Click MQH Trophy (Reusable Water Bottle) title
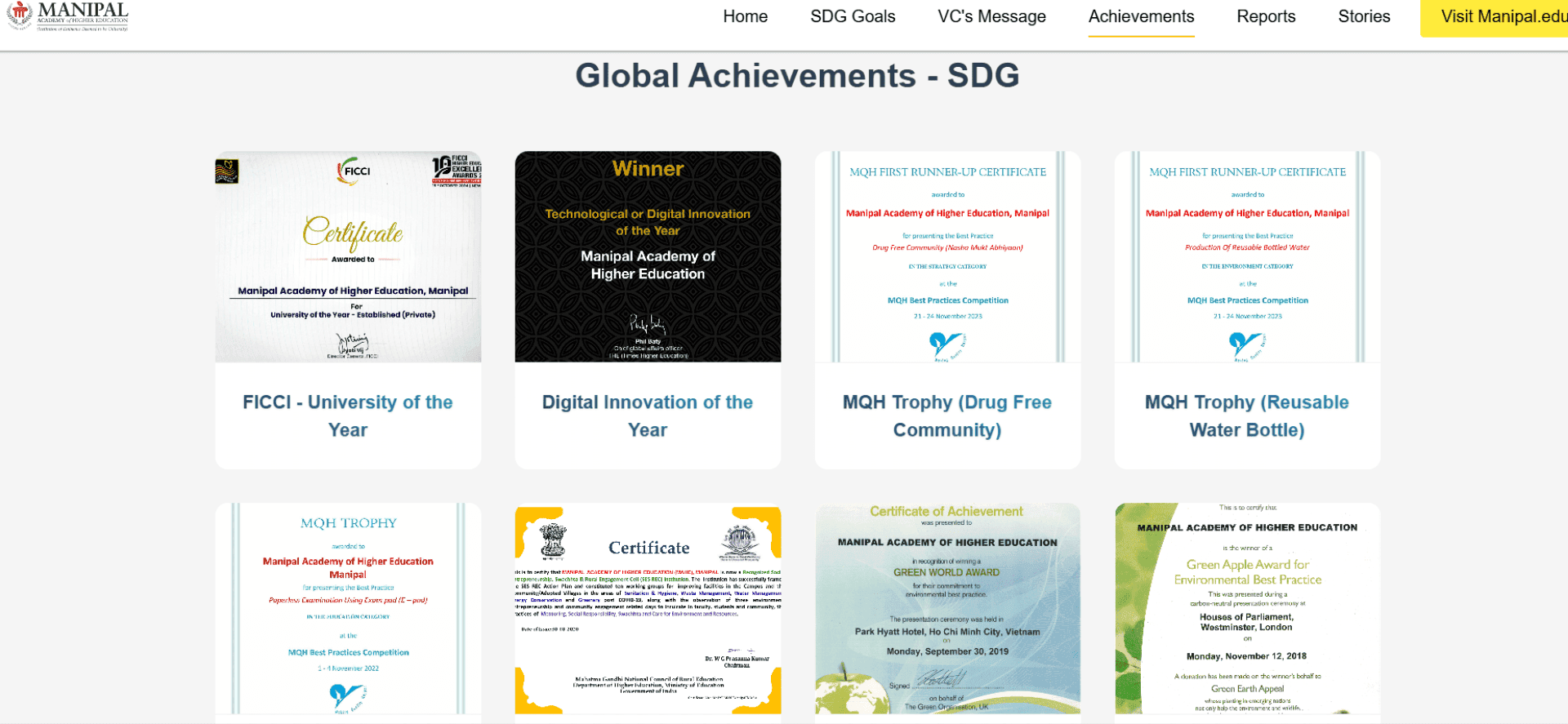This screenshot has height=724, width=1568. point(1247,415)
